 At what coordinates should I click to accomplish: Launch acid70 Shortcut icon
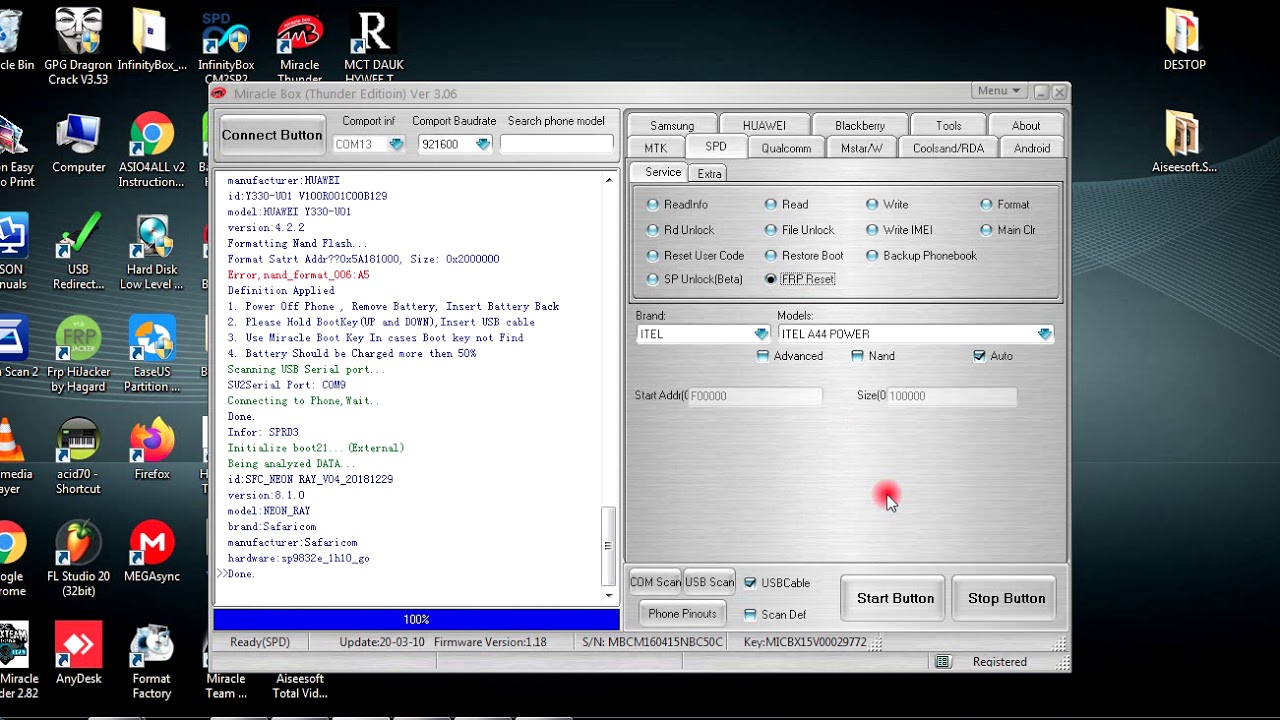point(78,456)
